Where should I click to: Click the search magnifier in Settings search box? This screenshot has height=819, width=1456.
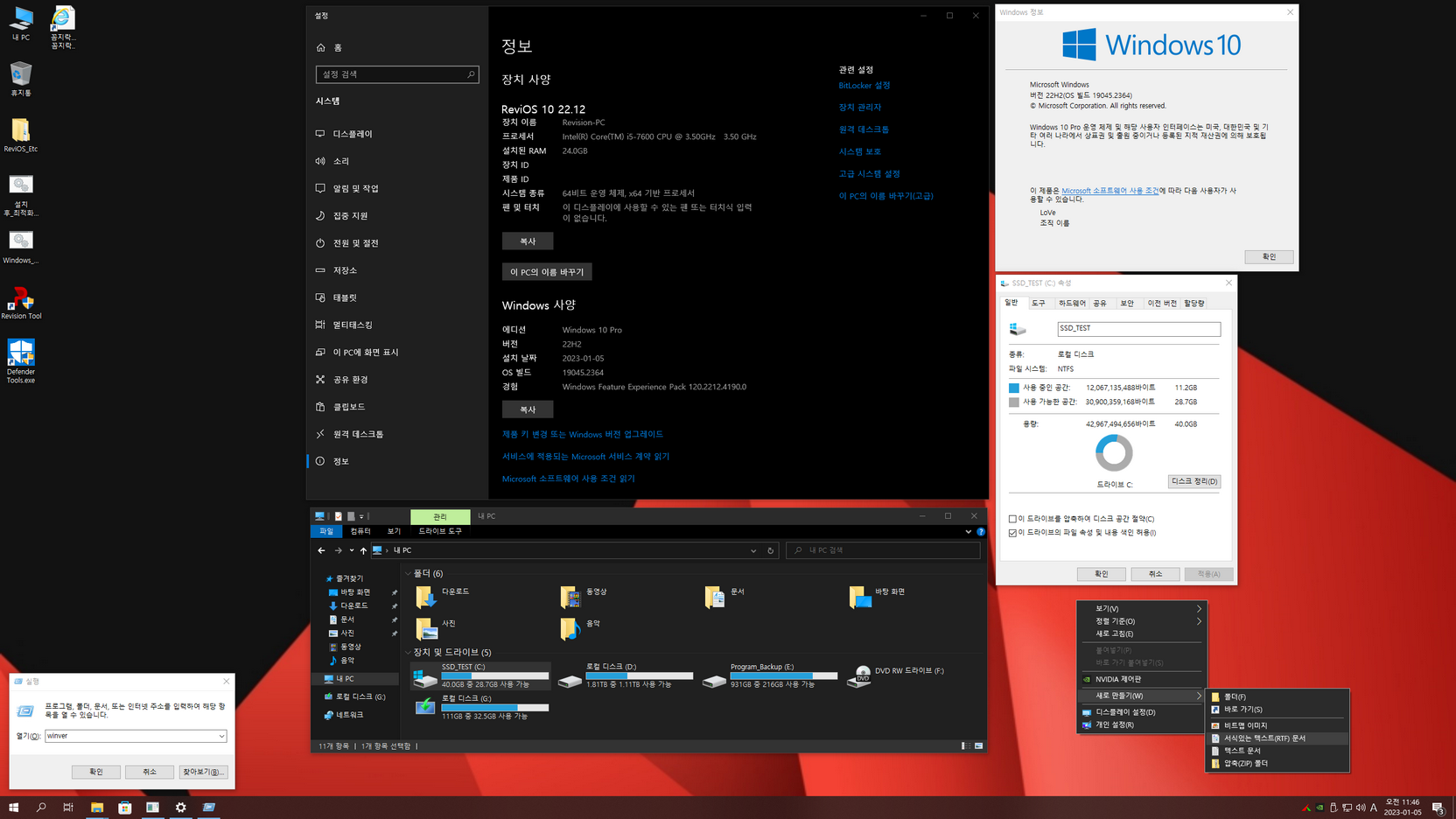(471, 74)
